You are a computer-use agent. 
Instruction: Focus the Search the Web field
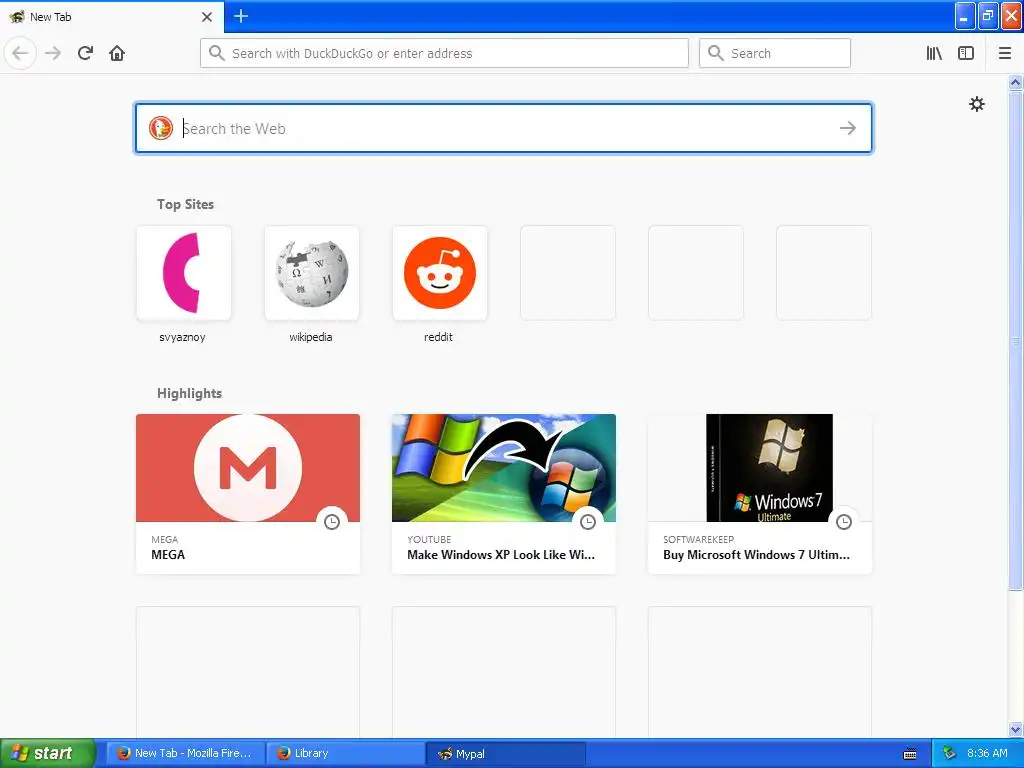click(504, 128)
